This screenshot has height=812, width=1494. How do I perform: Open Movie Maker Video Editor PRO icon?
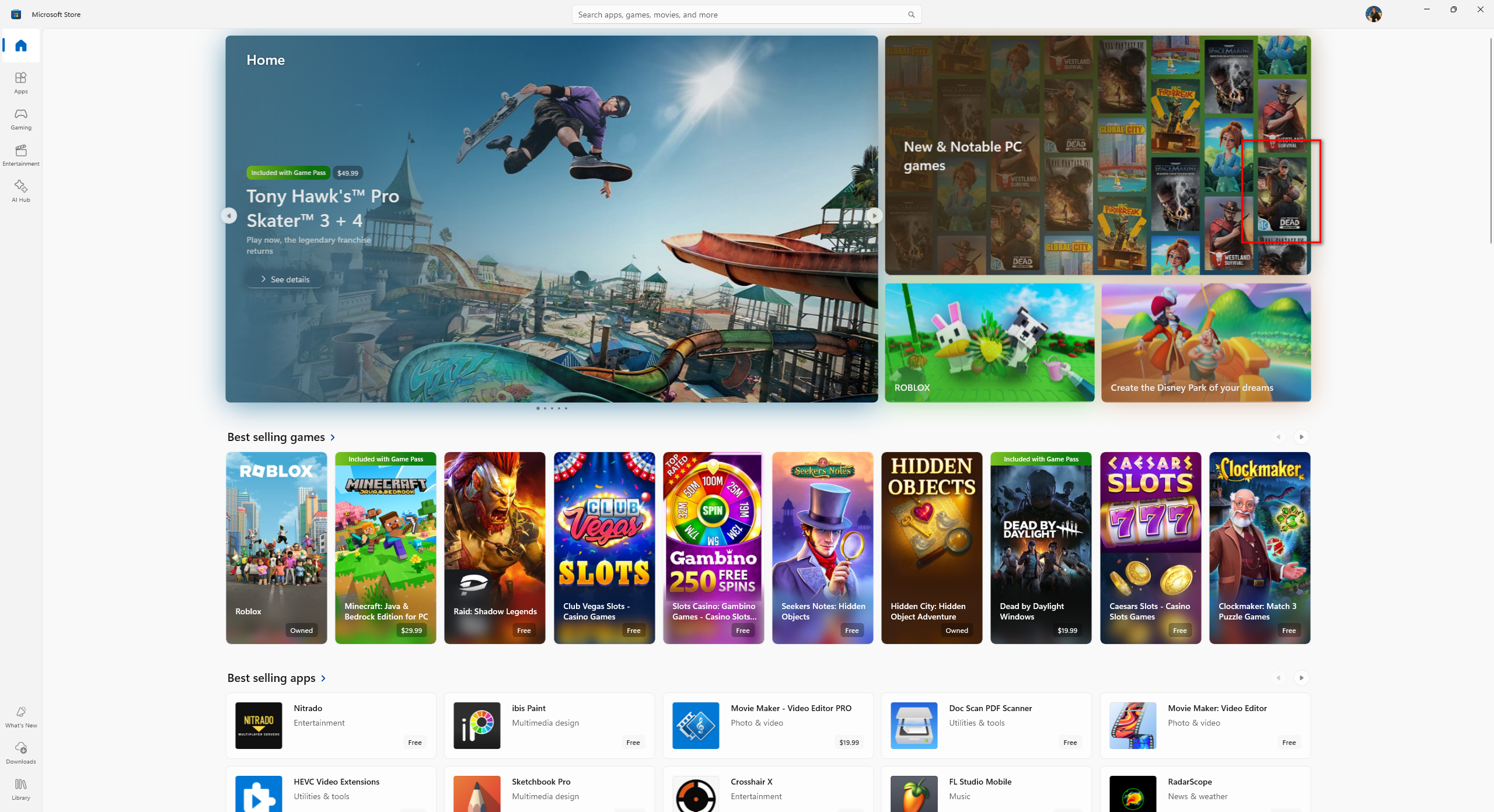[x=696, y=725]
